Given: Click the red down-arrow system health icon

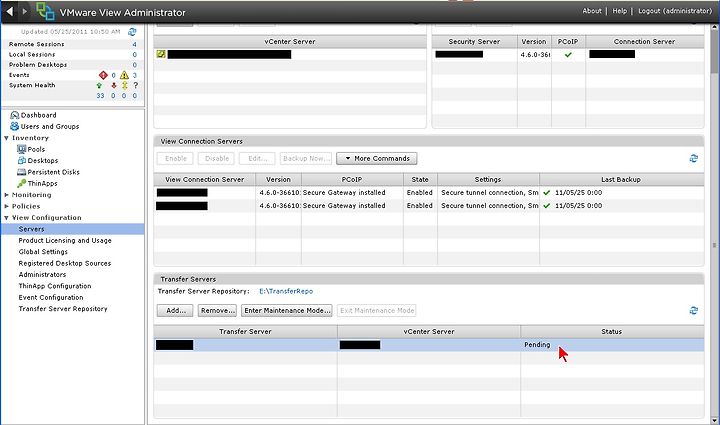Looking at the screenshot, I should coord(113,85).
